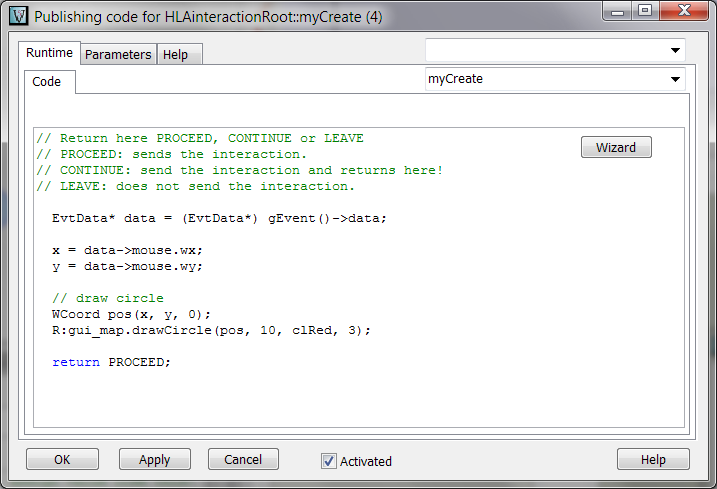Select the Code sub-tab
This screenshot has width=717, height=489.
47,82
